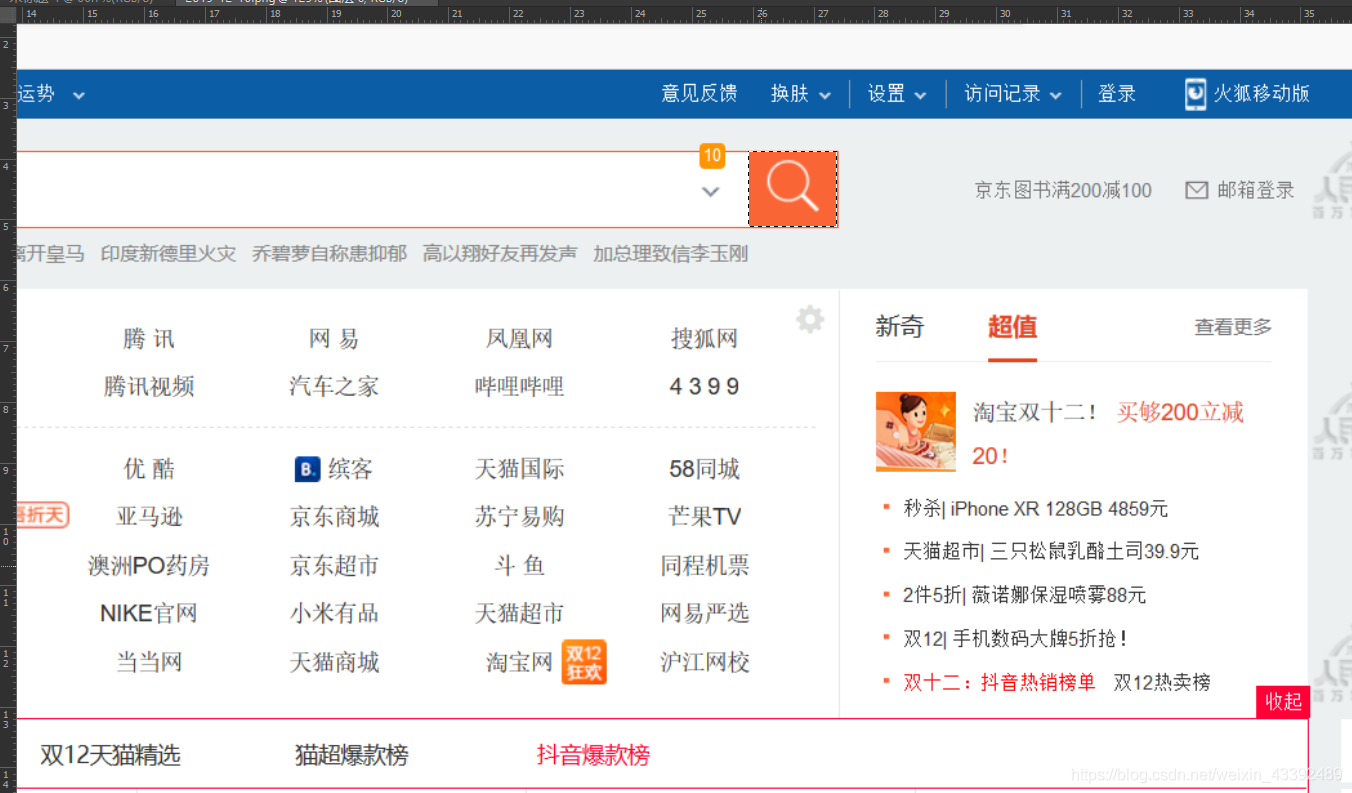Open hot search 加总理致信李玉刚
Image resolution: width=1352 pixels, height=793 pixels.
click(x=670, y=254)
